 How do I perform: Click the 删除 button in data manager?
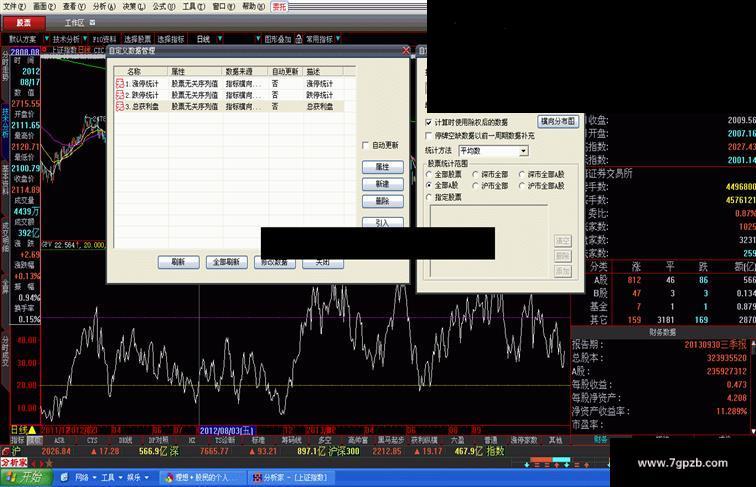[x=382, y=202]
